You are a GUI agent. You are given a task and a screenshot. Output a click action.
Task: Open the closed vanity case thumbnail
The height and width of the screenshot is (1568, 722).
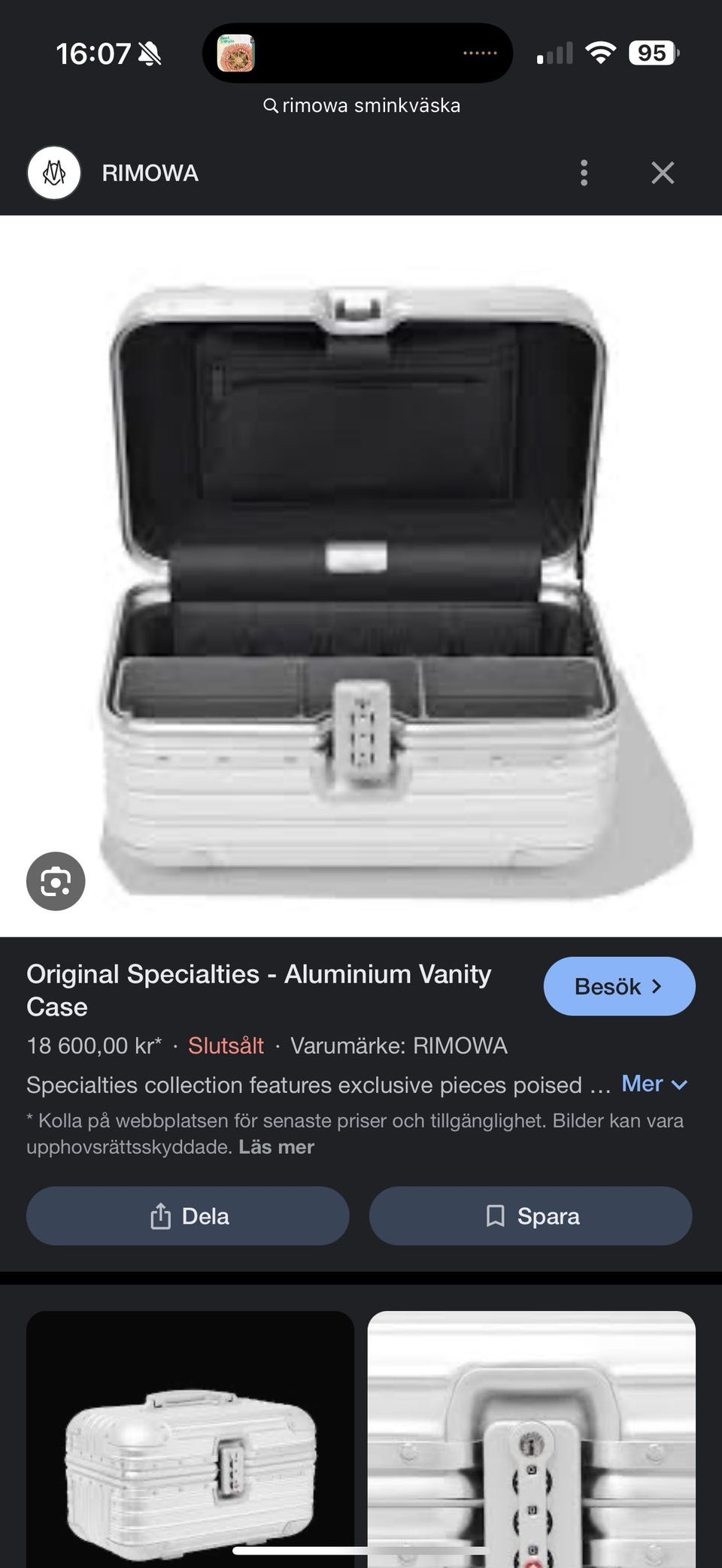coord(190,1439)
